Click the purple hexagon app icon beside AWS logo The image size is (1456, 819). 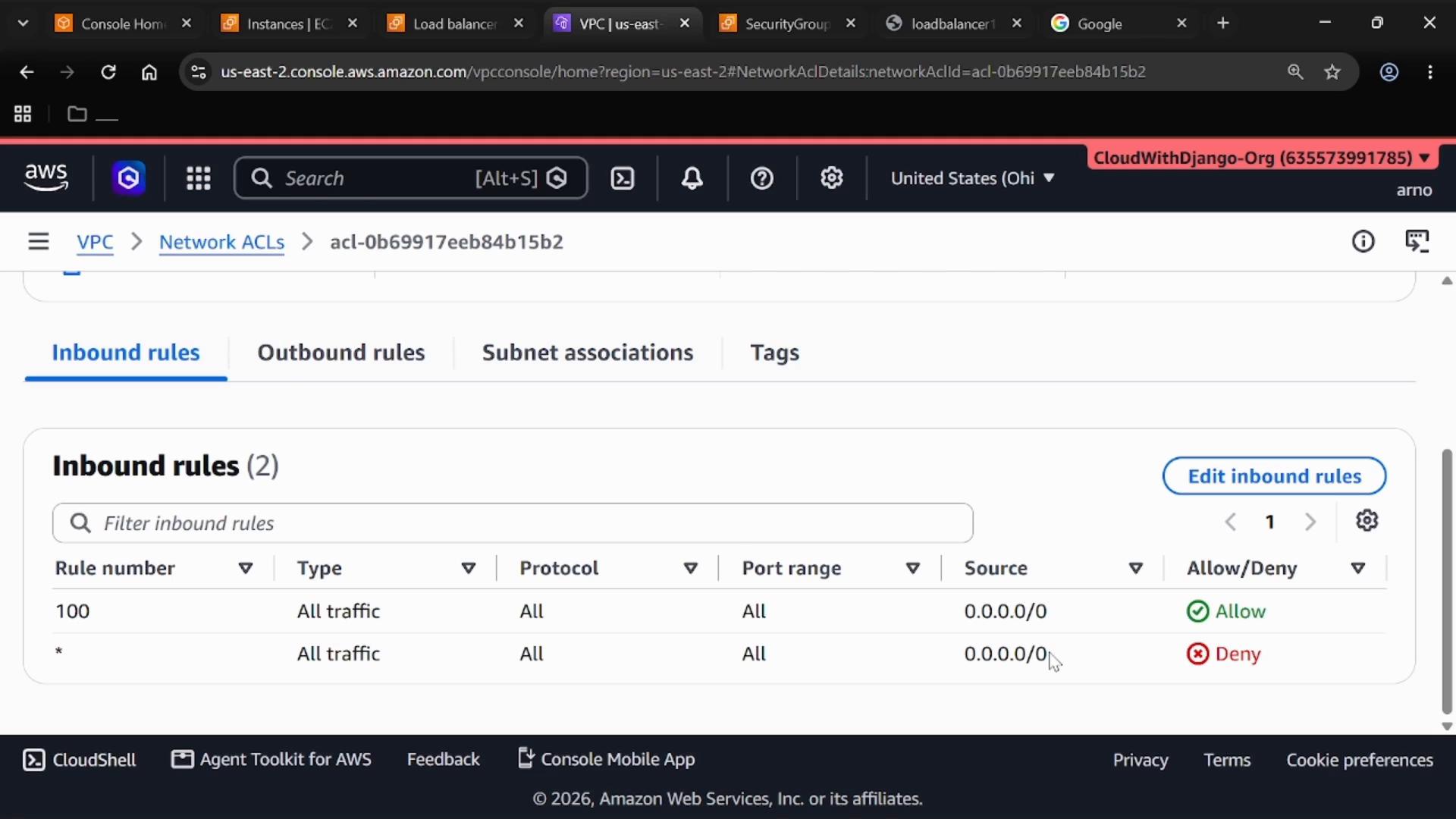click(129, 178)
